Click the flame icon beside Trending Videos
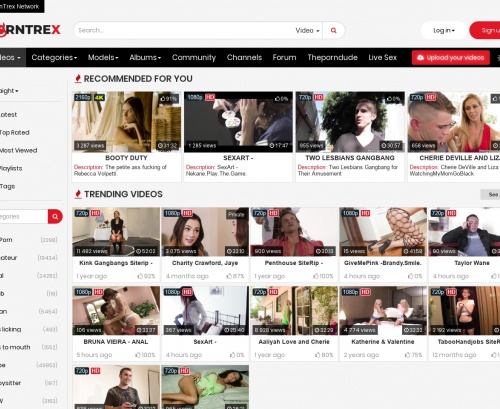The height and width of the screenshot is (409, 500). point(78,194)
